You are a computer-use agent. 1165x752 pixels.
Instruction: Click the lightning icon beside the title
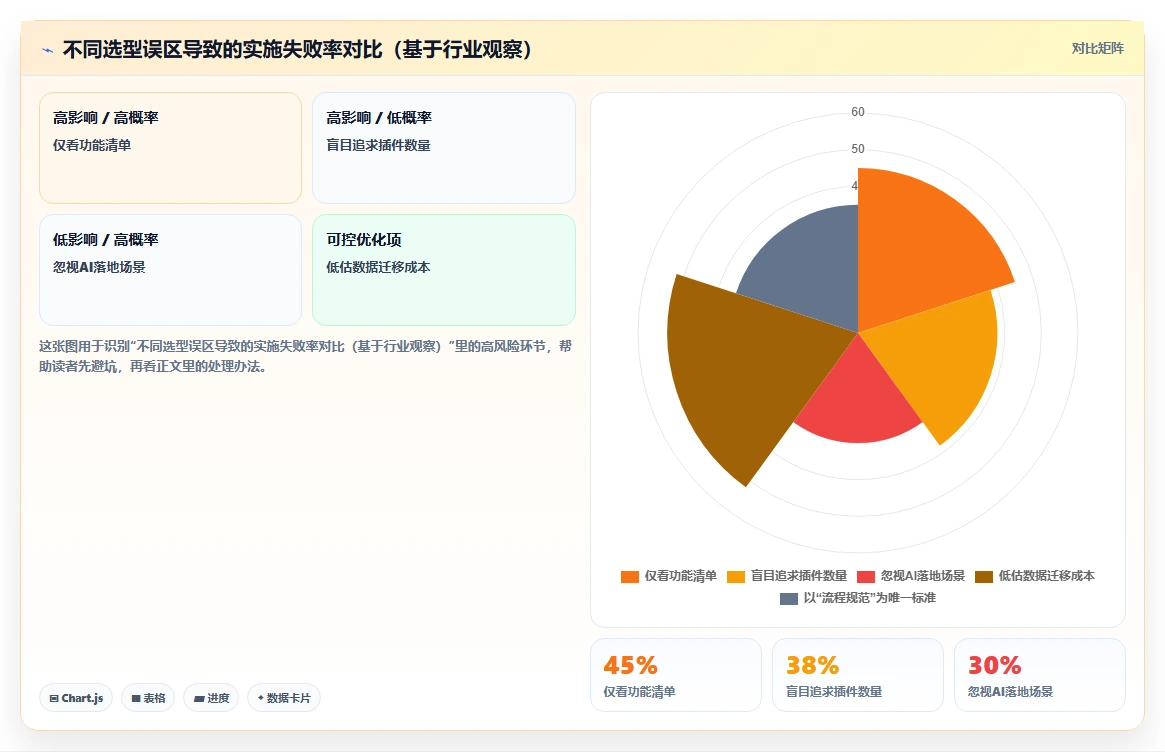click(48, 51)
